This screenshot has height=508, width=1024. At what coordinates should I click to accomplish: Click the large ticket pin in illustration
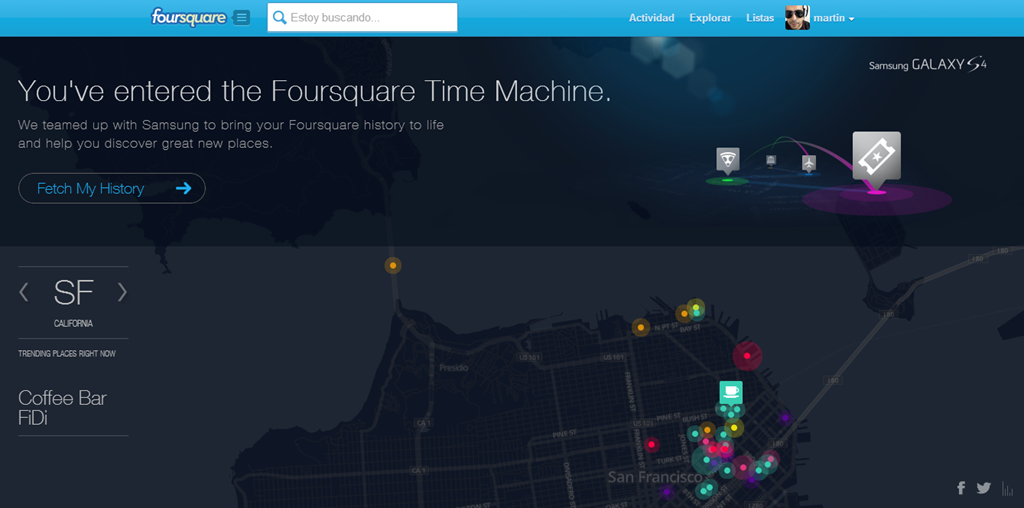click(876, 160)
